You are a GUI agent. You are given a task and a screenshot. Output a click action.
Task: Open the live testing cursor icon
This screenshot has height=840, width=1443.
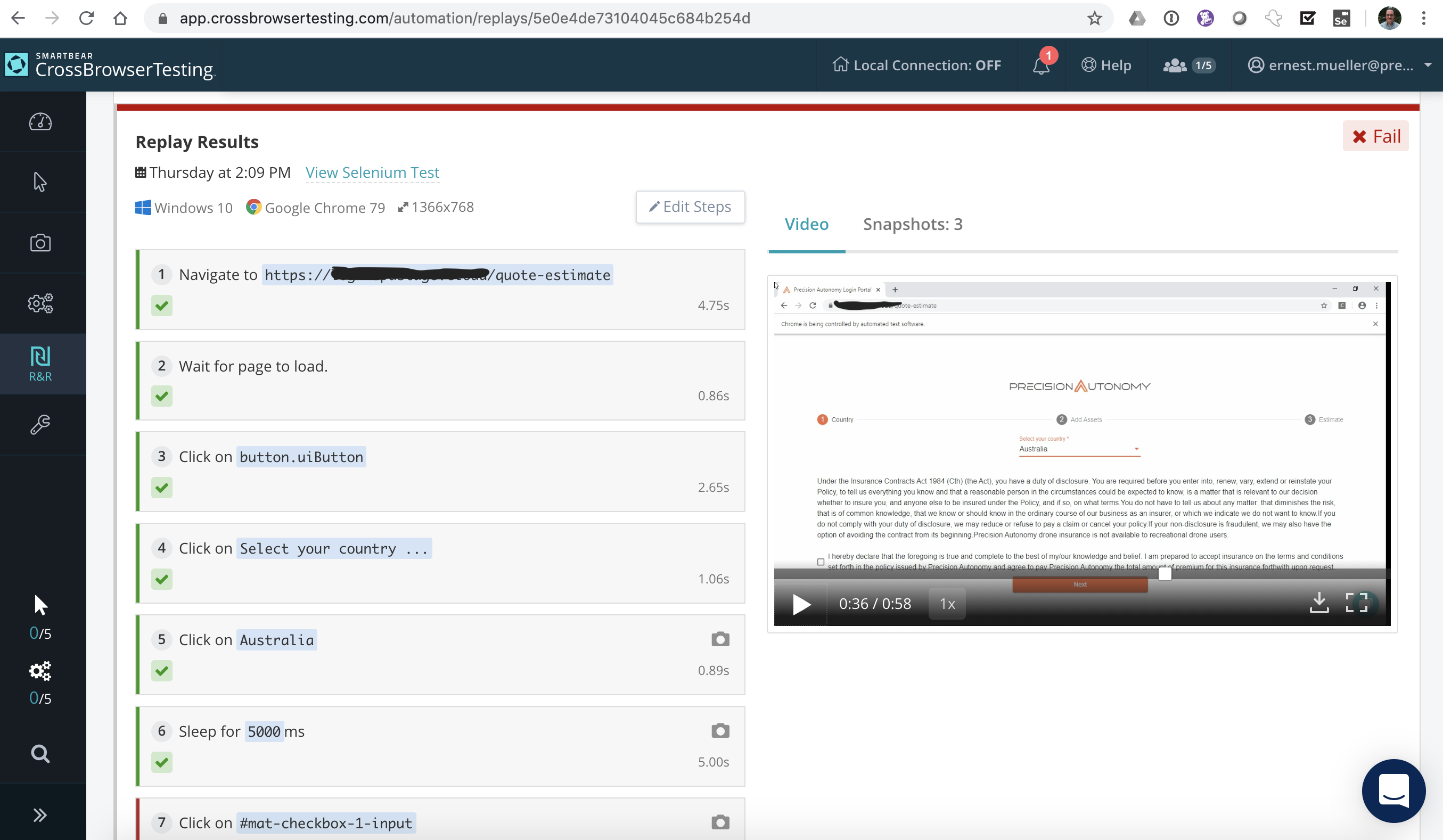40,182
